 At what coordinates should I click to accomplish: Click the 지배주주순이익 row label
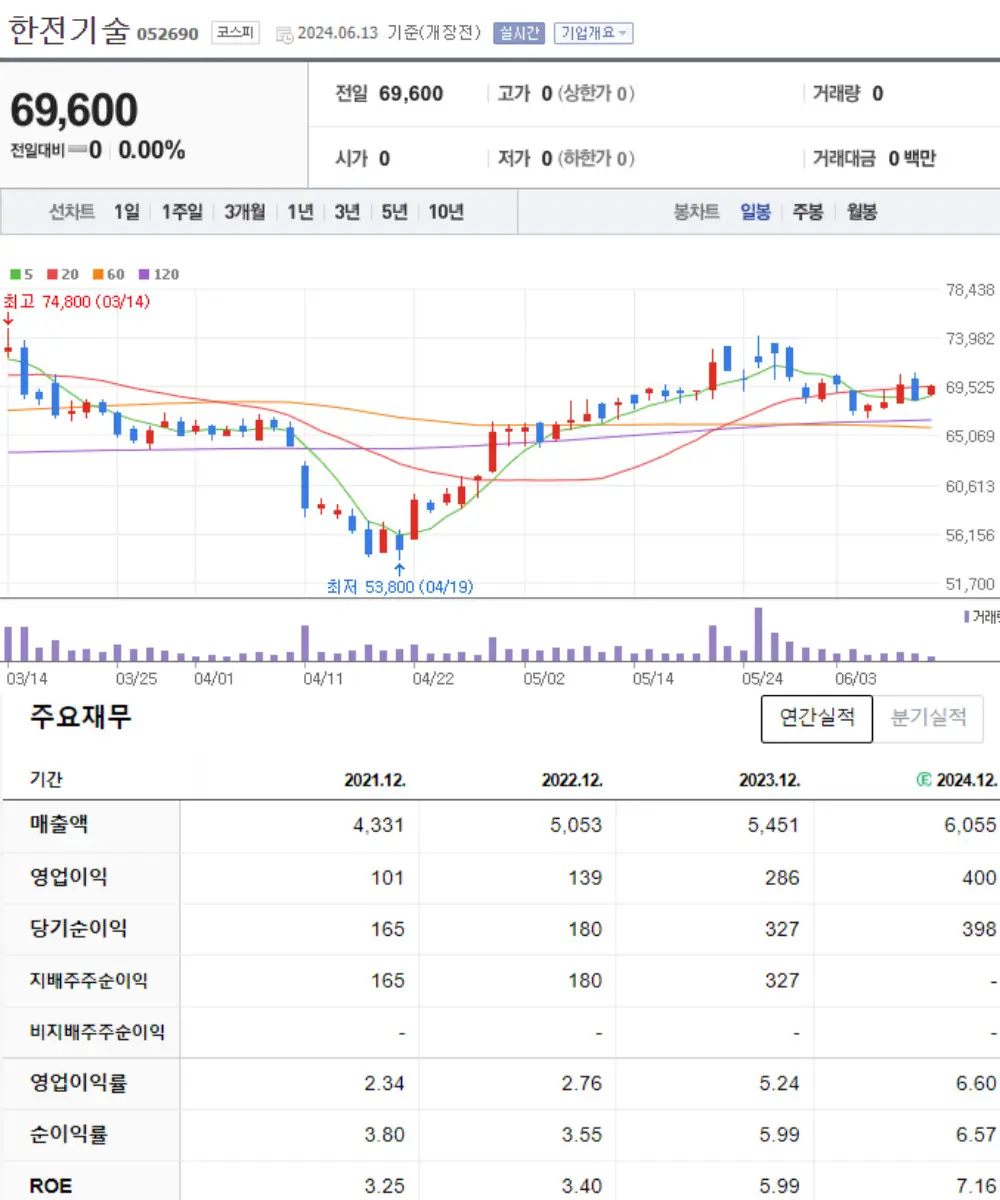click(89, 981)
